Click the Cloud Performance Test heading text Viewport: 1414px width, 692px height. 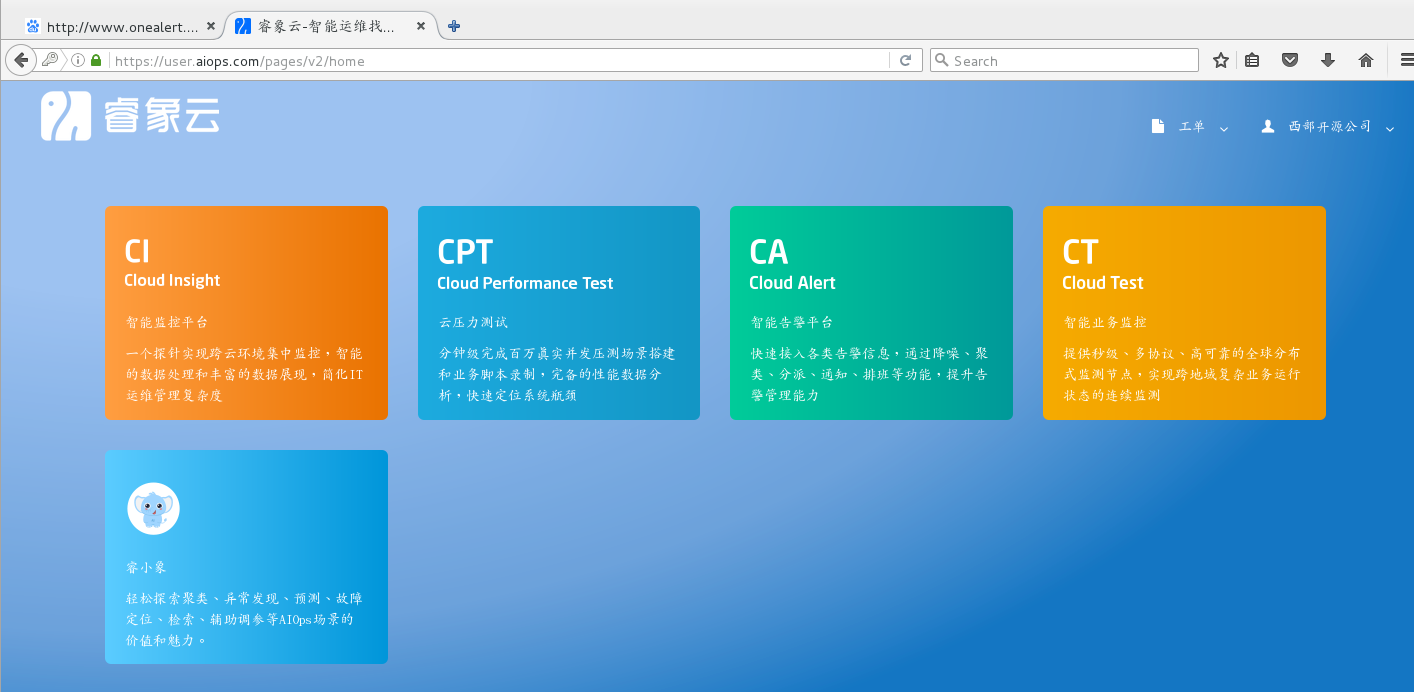525,283
